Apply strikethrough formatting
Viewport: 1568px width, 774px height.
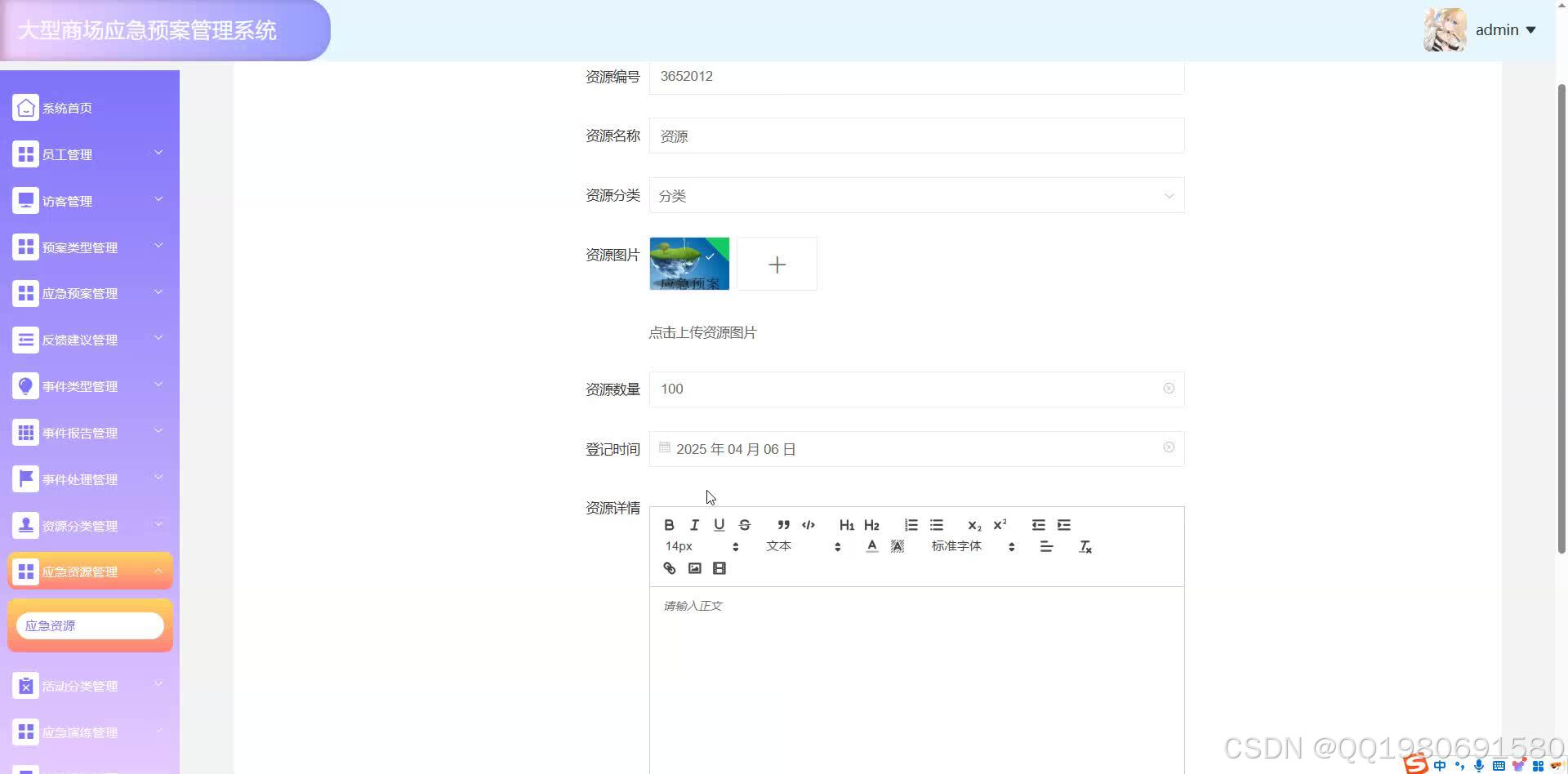[x=744, y=525]
